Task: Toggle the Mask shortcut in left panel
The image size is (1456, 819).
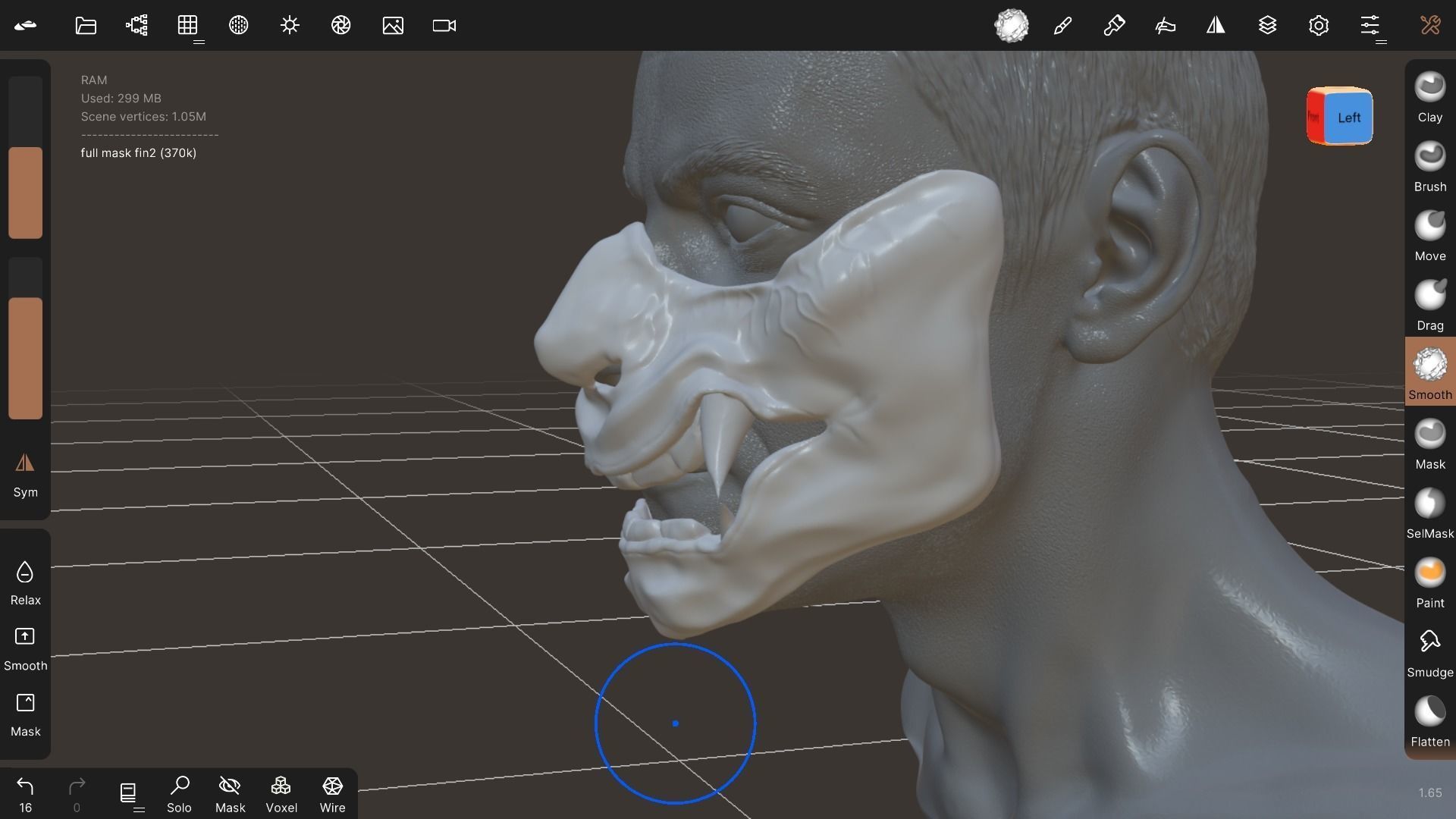Action: [25, 714]
